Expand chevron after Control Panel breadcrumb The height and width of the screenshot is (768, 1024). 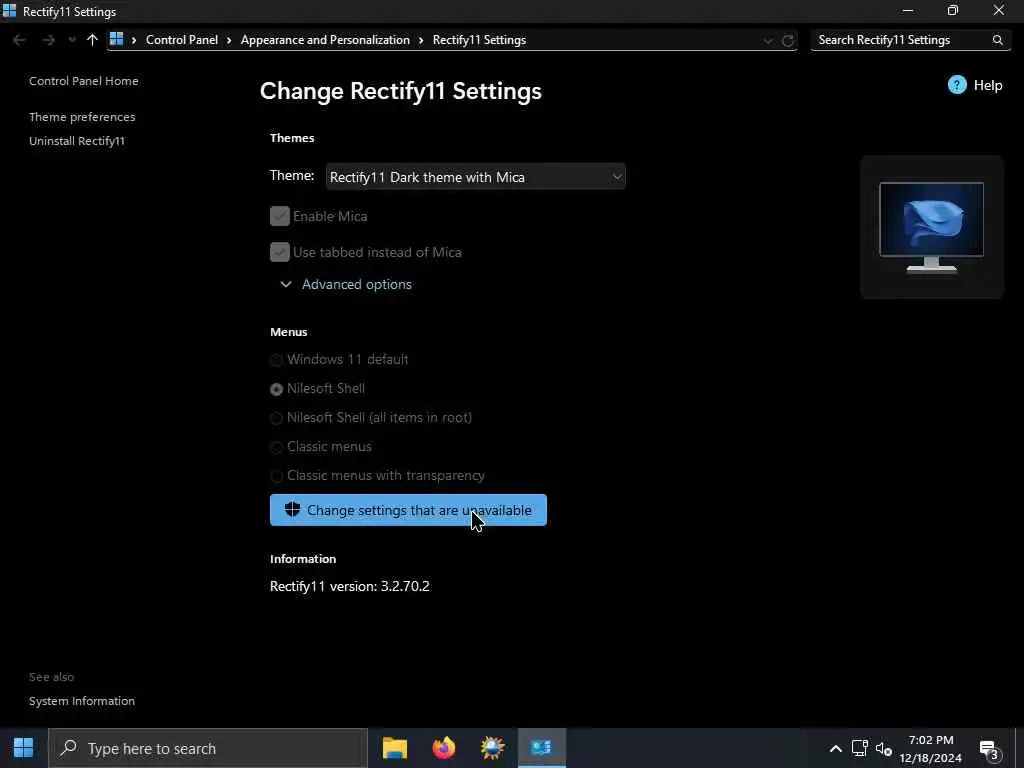pos(229,40)
